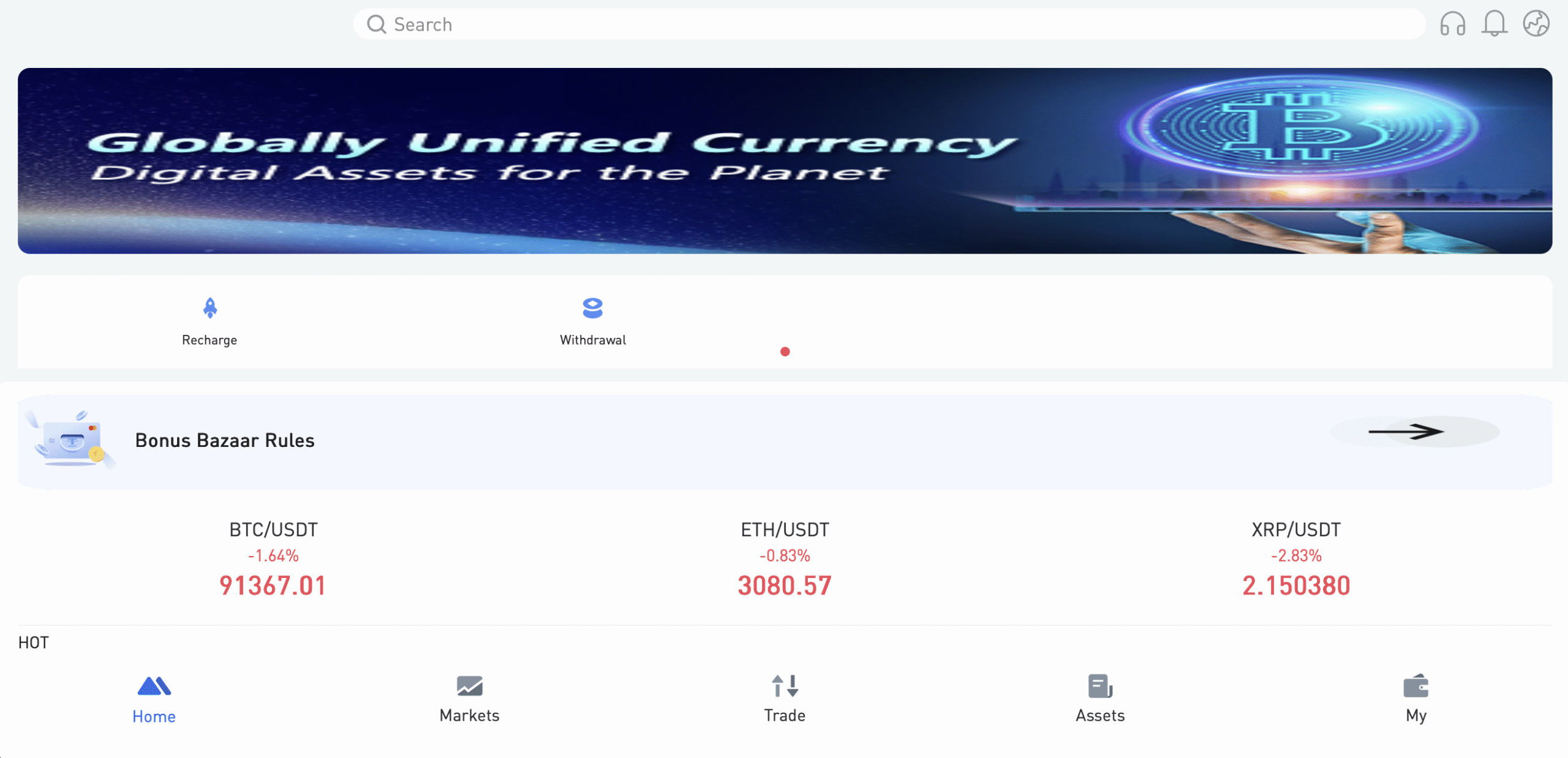Click the Bonus Bazaar wallet illustration
This screenshot has width=1568, height=758.
point(70,440)
